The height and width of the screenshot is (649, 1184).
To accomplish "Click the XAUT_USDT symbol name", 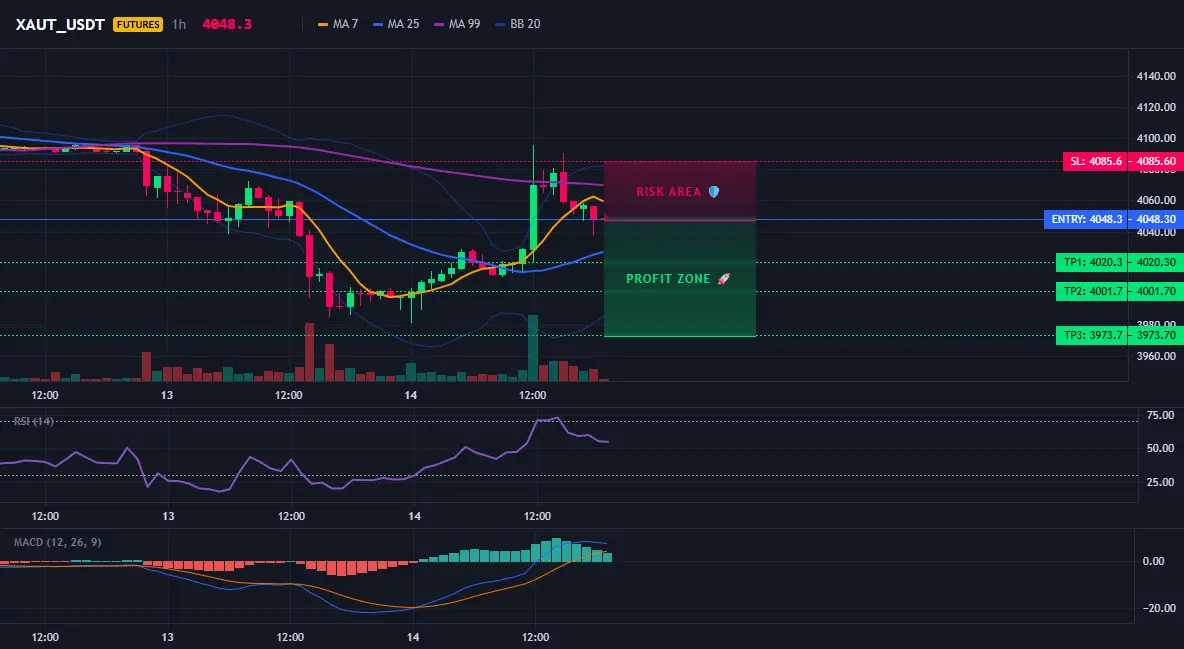I will click(x=60, y=24).
